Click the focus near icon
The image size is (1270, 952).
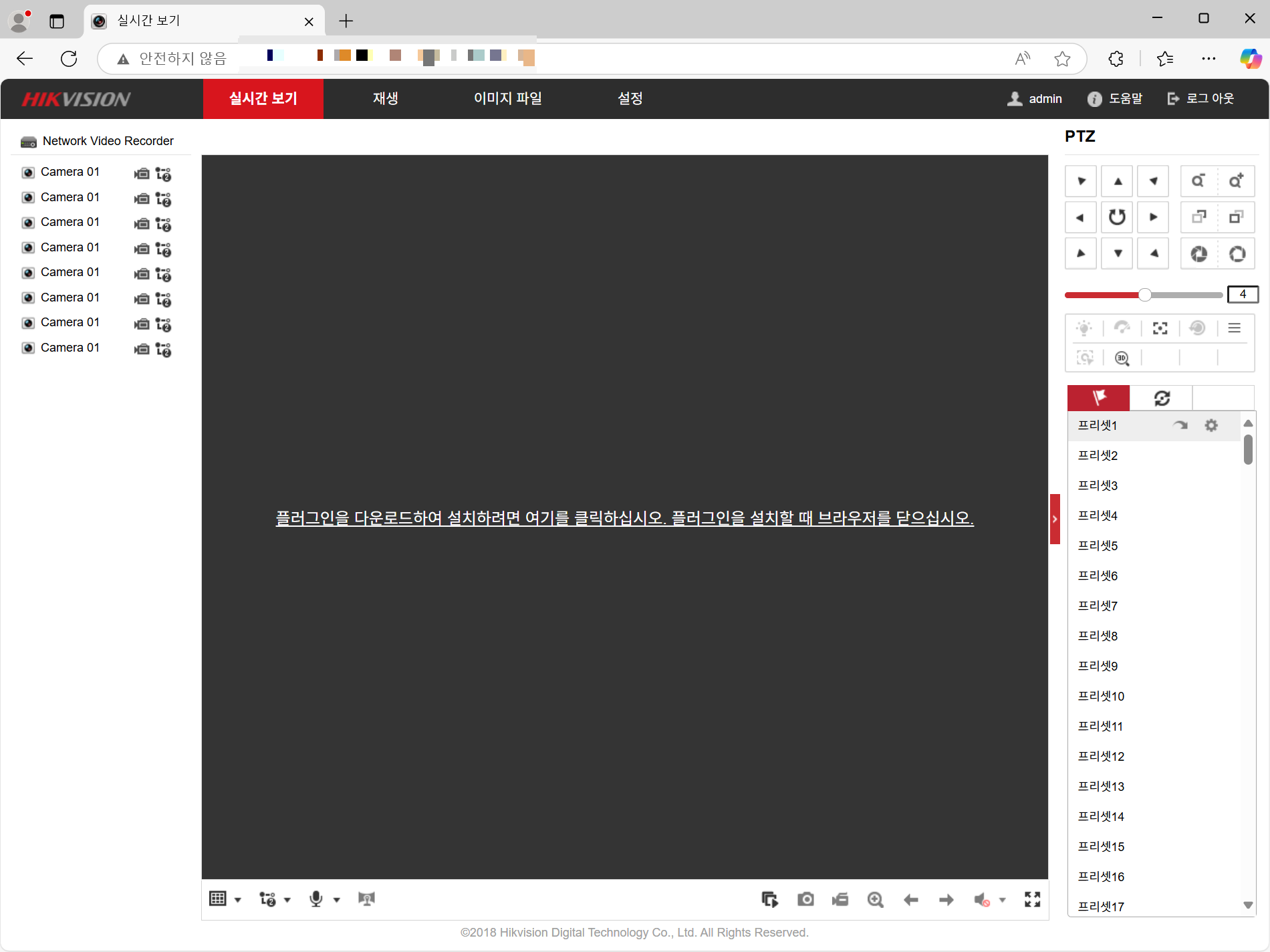[1199, 217]
